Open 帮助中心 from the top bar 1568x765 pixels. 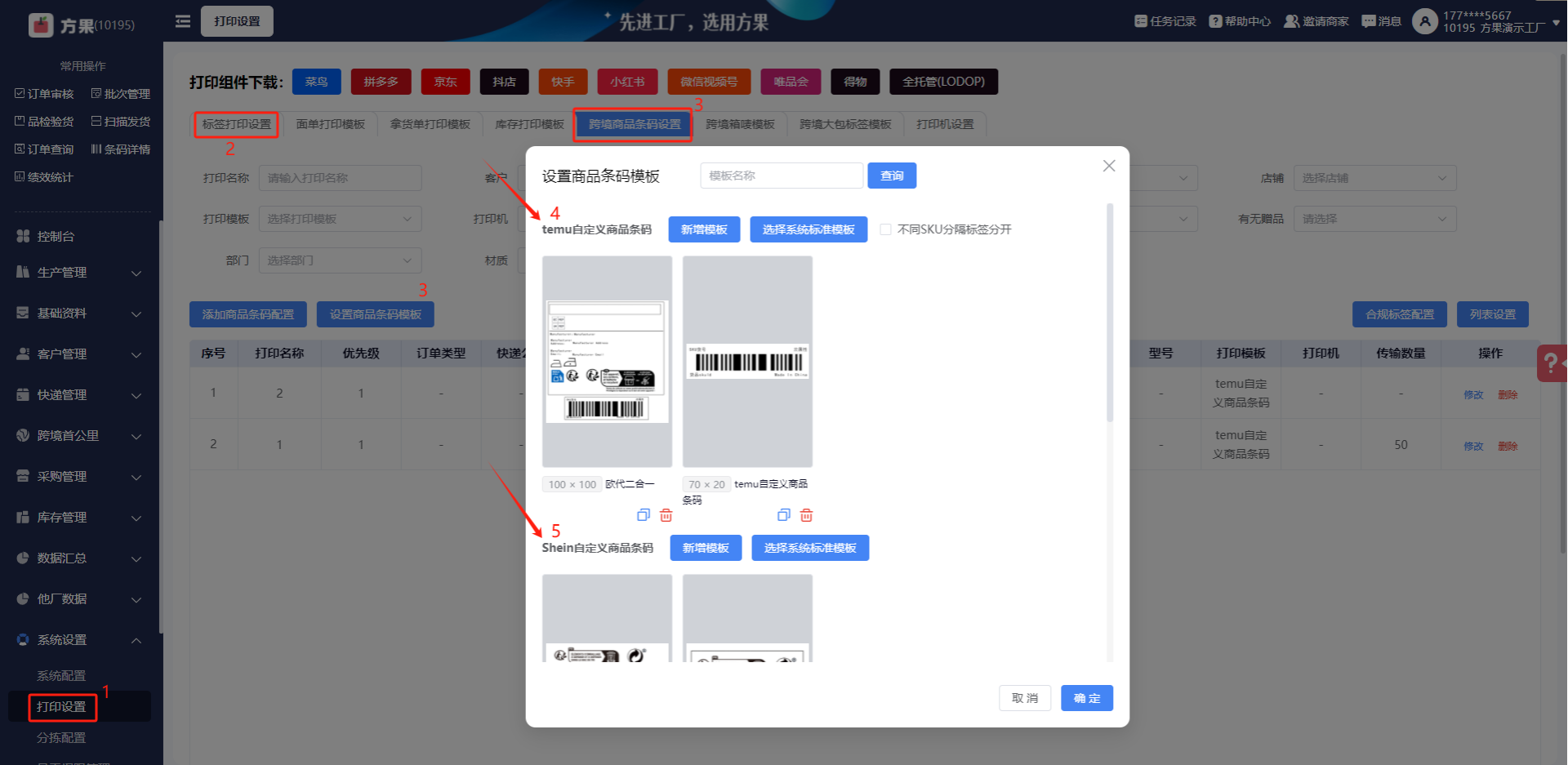pyautogui.click(x=1240, y=21)
